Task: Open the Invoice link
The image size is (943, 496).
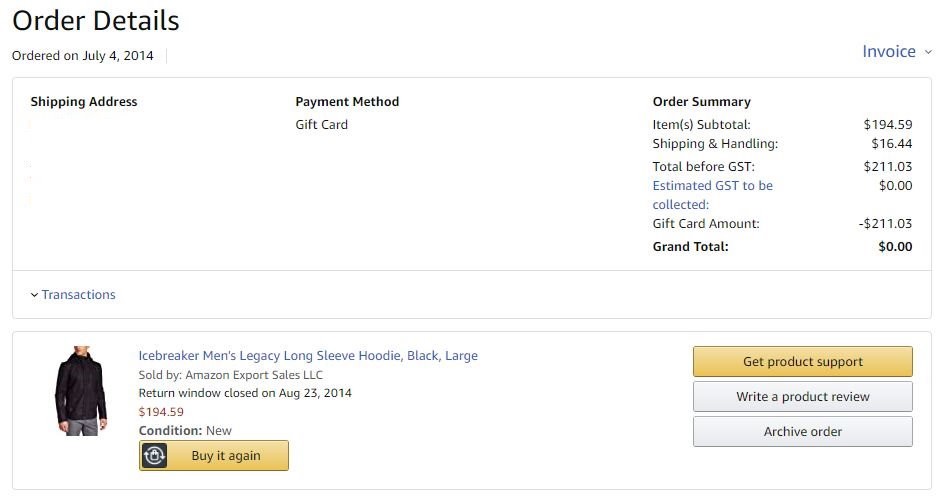Action: tap(889, 51)
